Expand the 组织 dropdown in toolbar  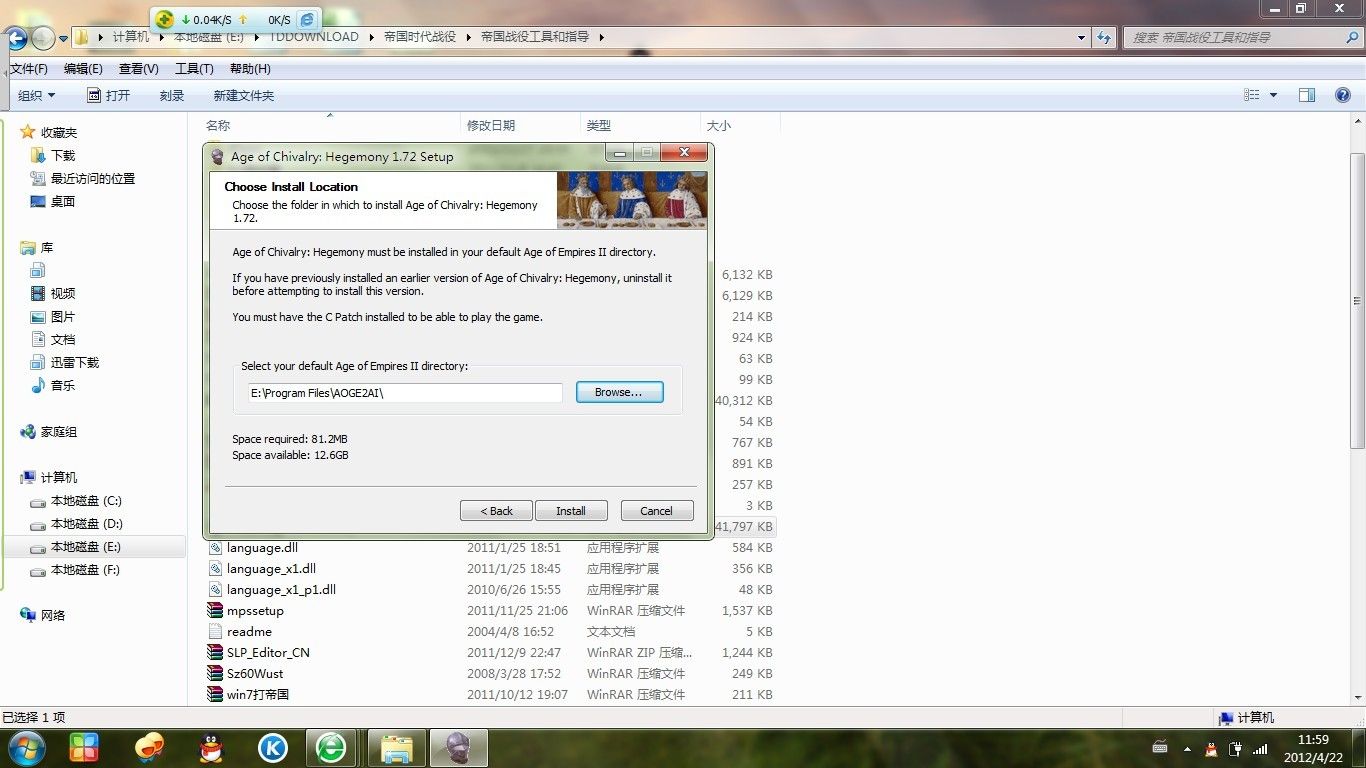coord(37,96)
